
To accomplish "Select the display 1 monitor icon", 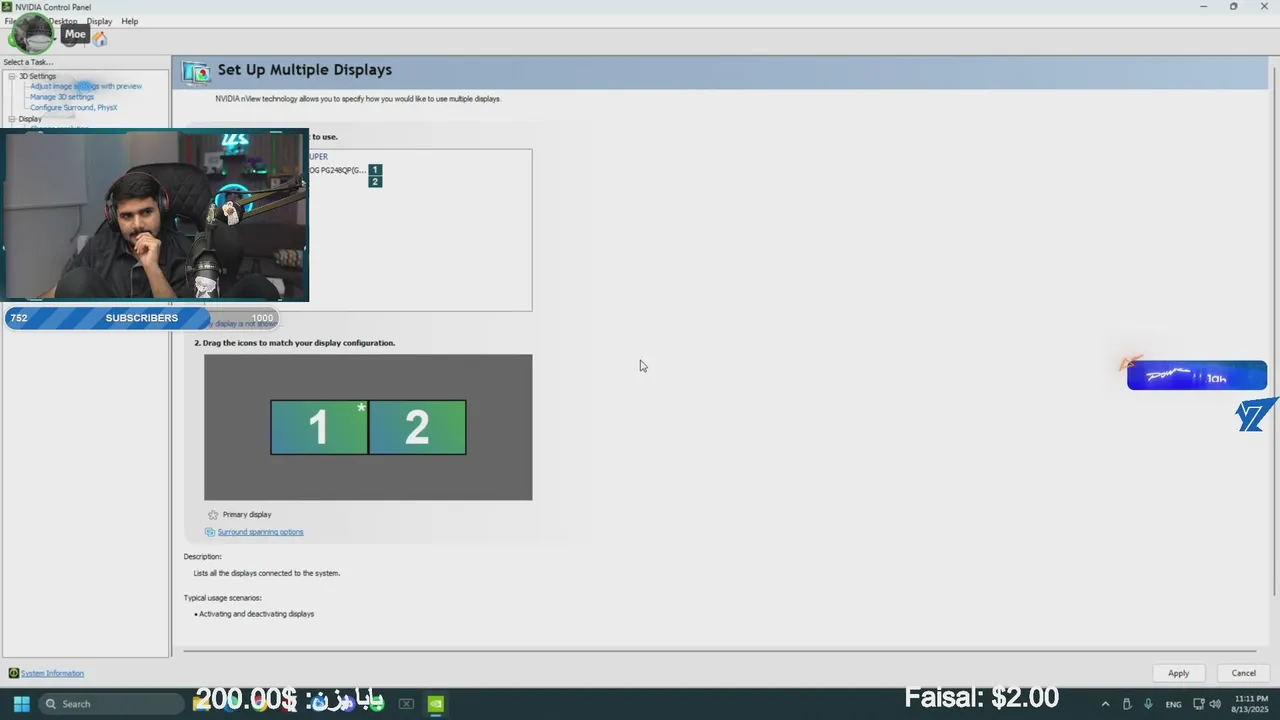I will pos(319,427).
